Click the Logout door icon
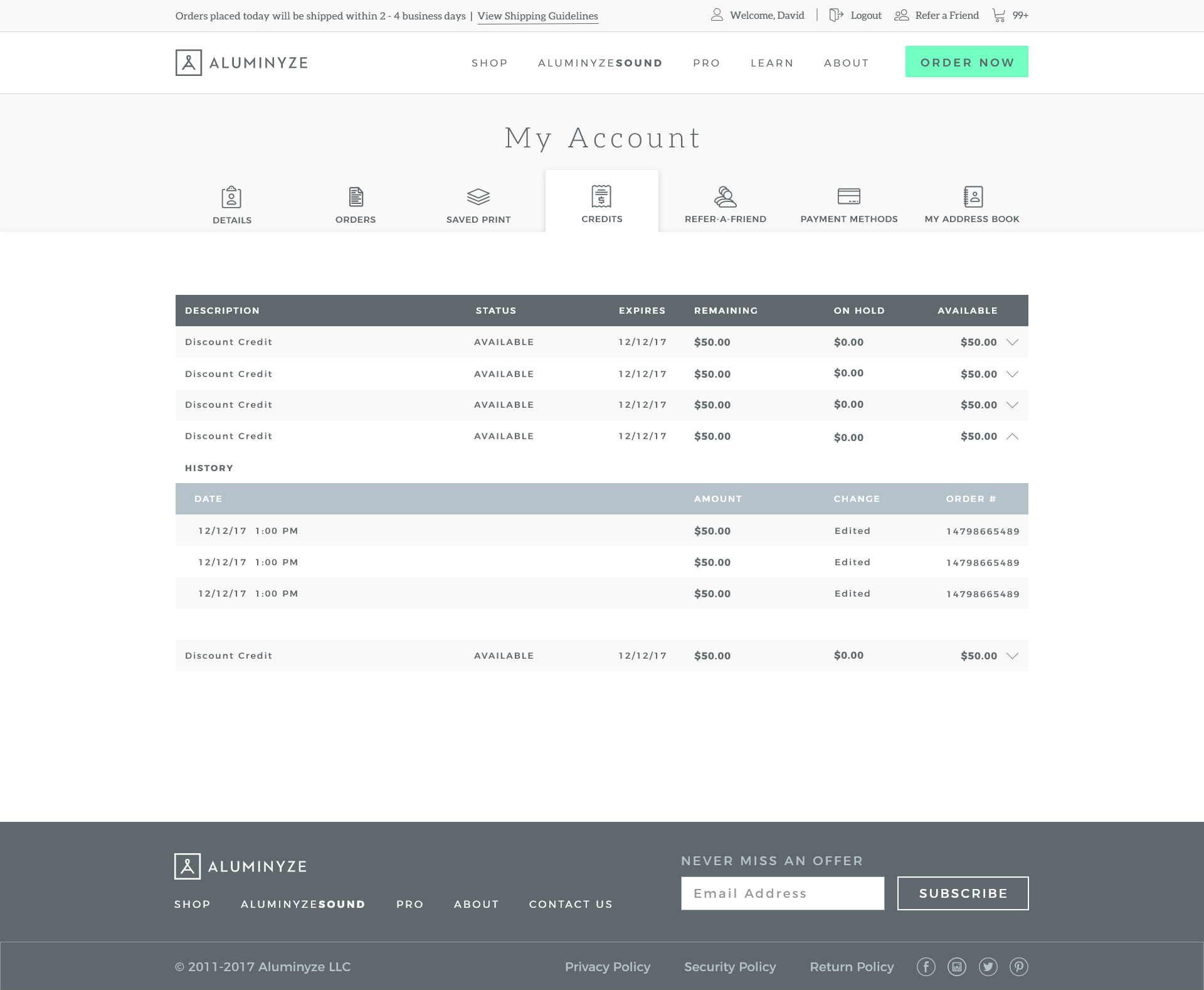Image resolution: width=1204 pixels, height=990 pixels. pos(836,15)
